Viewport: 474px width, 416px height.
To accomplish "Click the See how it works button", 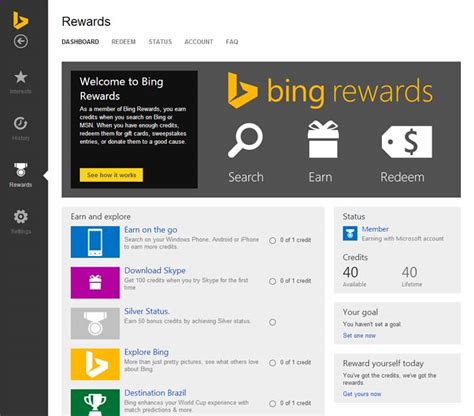I will click(x=111, y=175).
